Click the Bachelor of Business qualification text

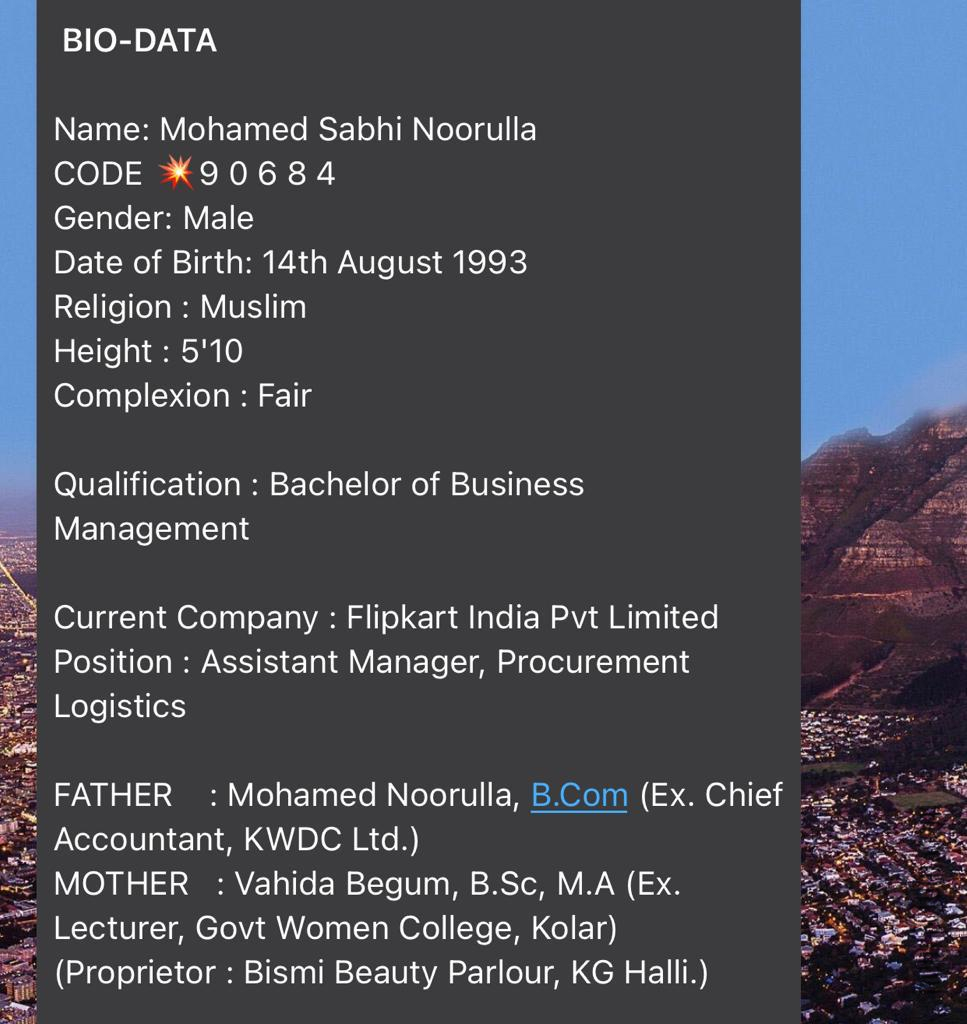click(x=426, y=484)
